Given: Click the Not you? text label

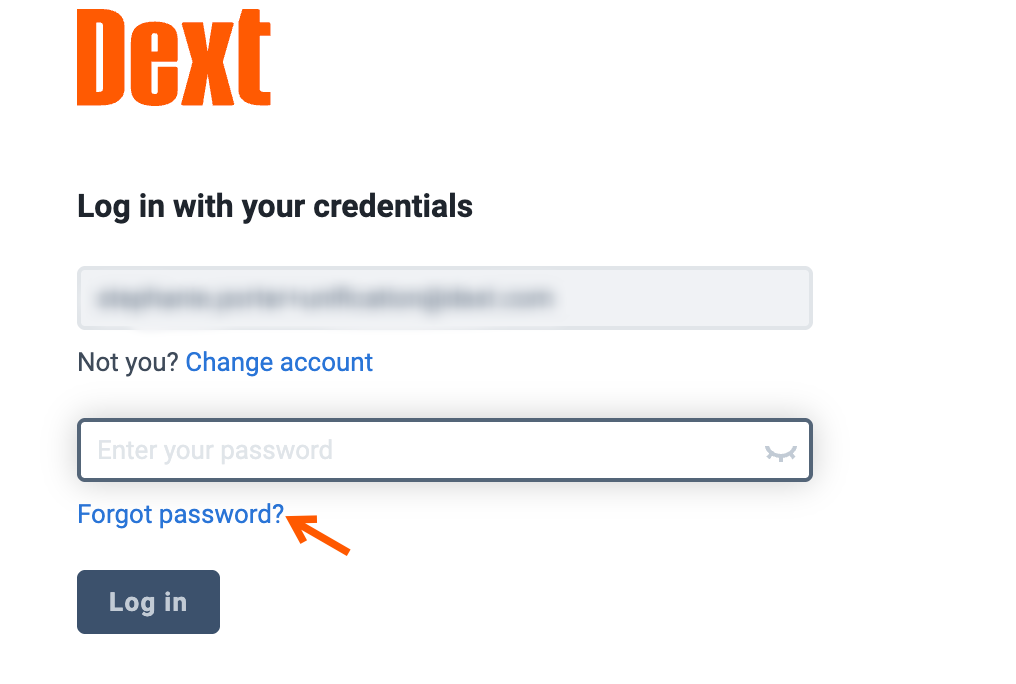Looking at the screenshot, I should tap(128, 362).
